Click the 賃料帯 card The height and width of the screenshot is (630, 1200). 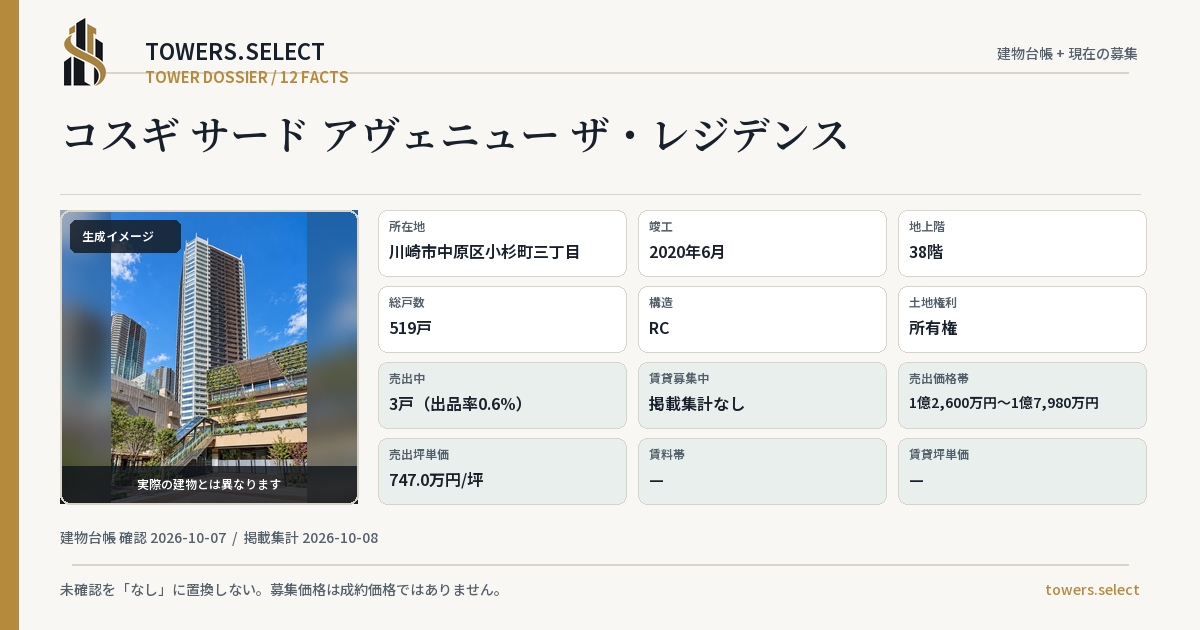point(762,471)
